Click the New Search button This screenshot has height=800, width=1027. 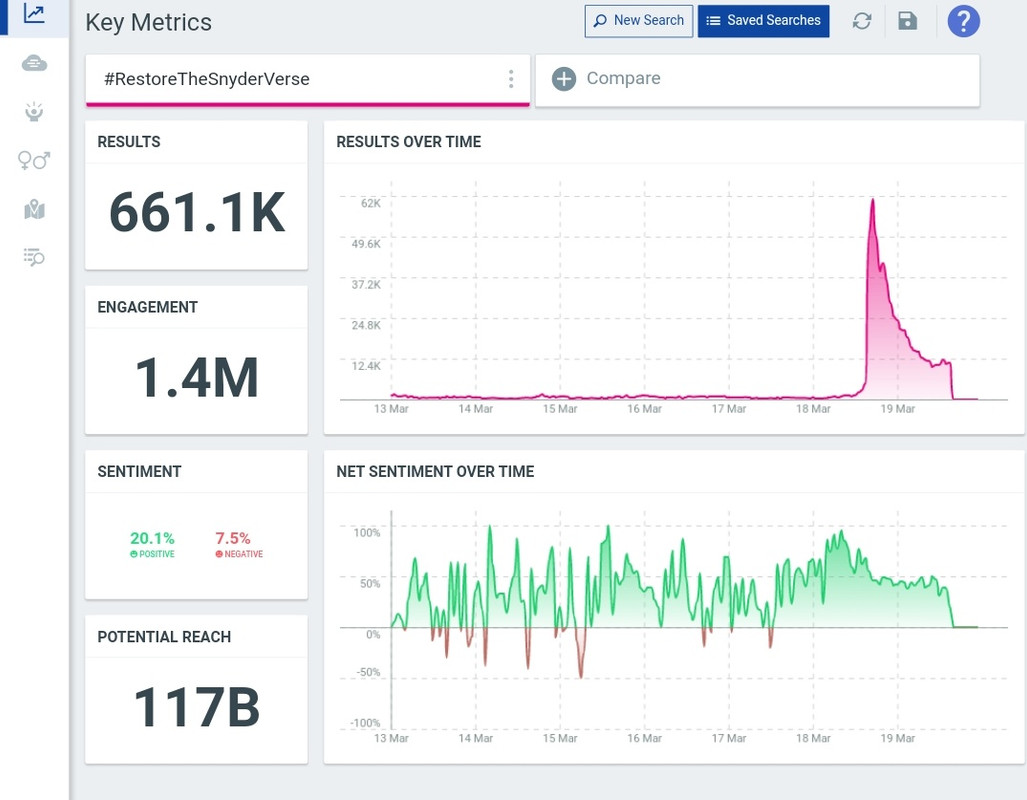639,21
